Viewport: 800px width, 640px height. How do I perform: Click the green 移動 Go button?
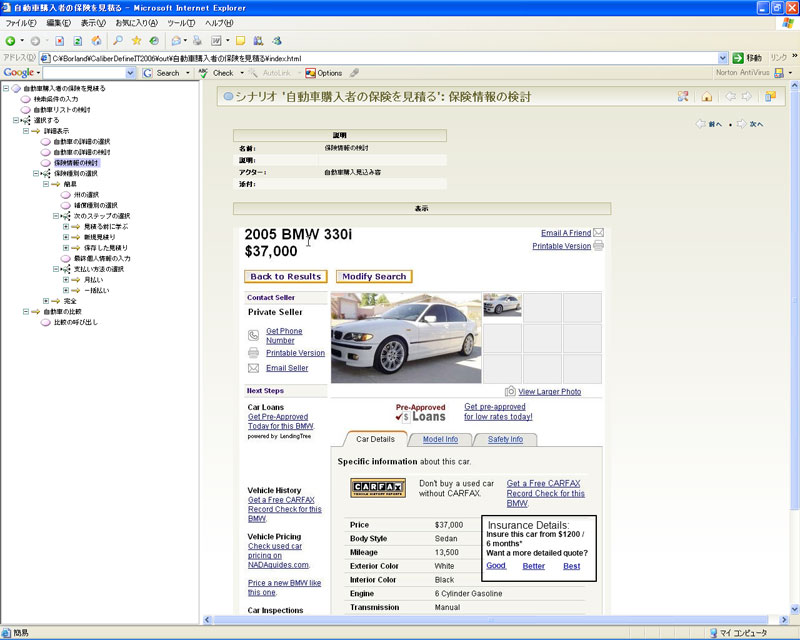(747, 58)
